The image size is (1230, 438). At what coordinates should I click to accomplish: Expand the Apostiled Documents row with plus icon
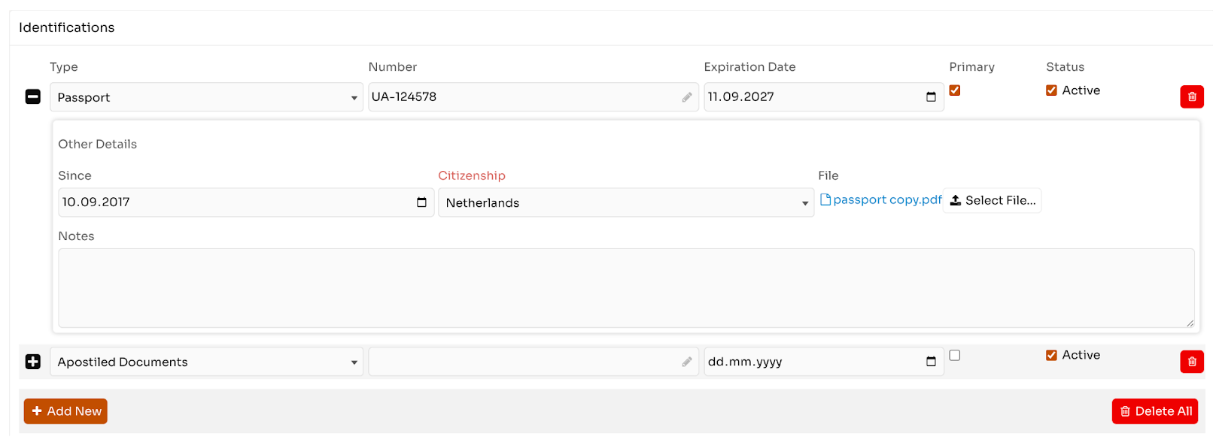33,362
